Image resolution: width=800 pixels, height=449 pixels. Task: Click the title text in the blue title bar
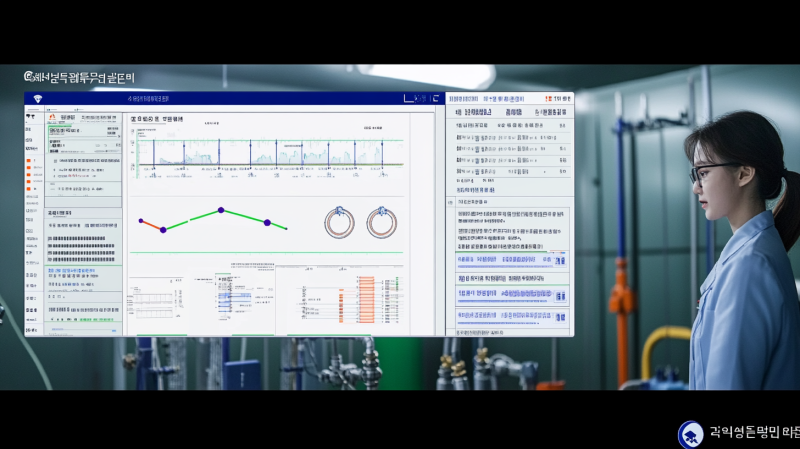coord(150,99)
